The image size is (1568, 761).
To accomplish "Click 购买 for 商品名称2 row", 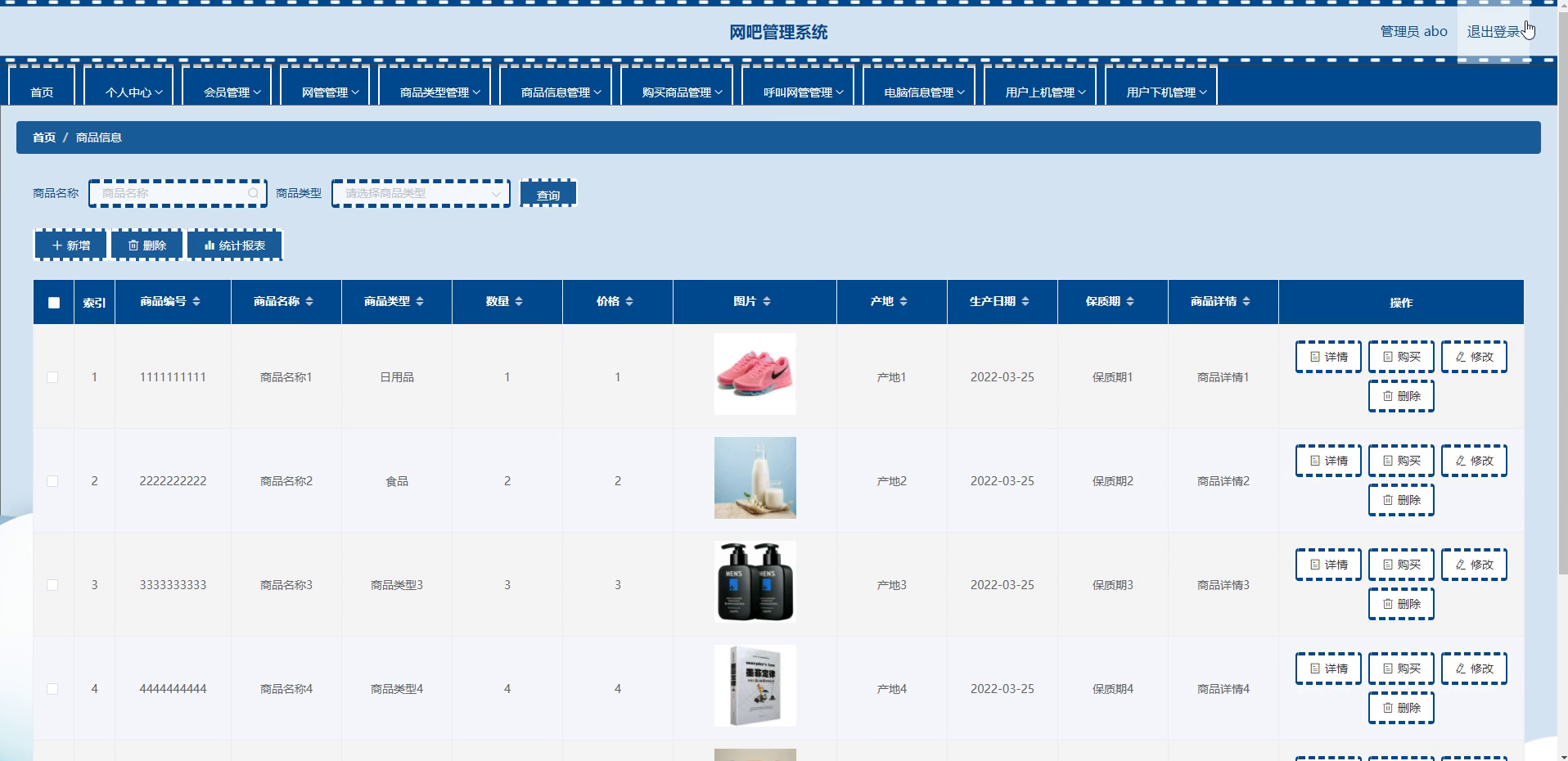I will [1401, 461].
